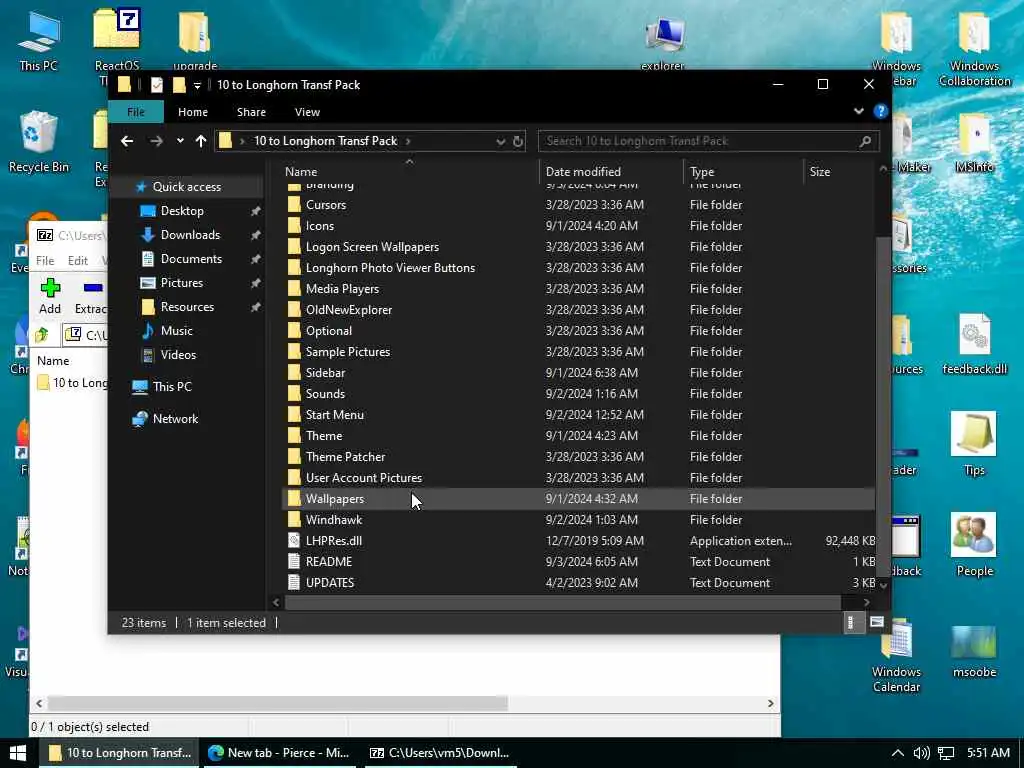
Task: Open the Share ribbon tab
Action: 251,112
